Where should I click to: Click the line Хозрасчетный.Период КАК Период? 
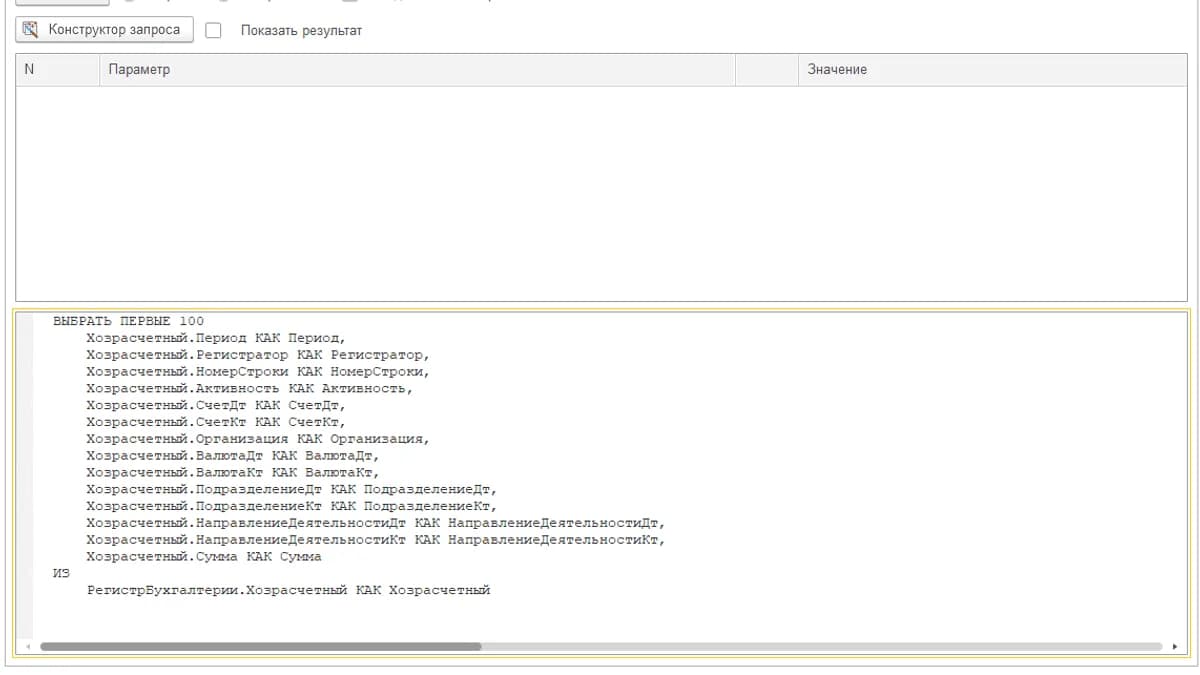(216, 338)
